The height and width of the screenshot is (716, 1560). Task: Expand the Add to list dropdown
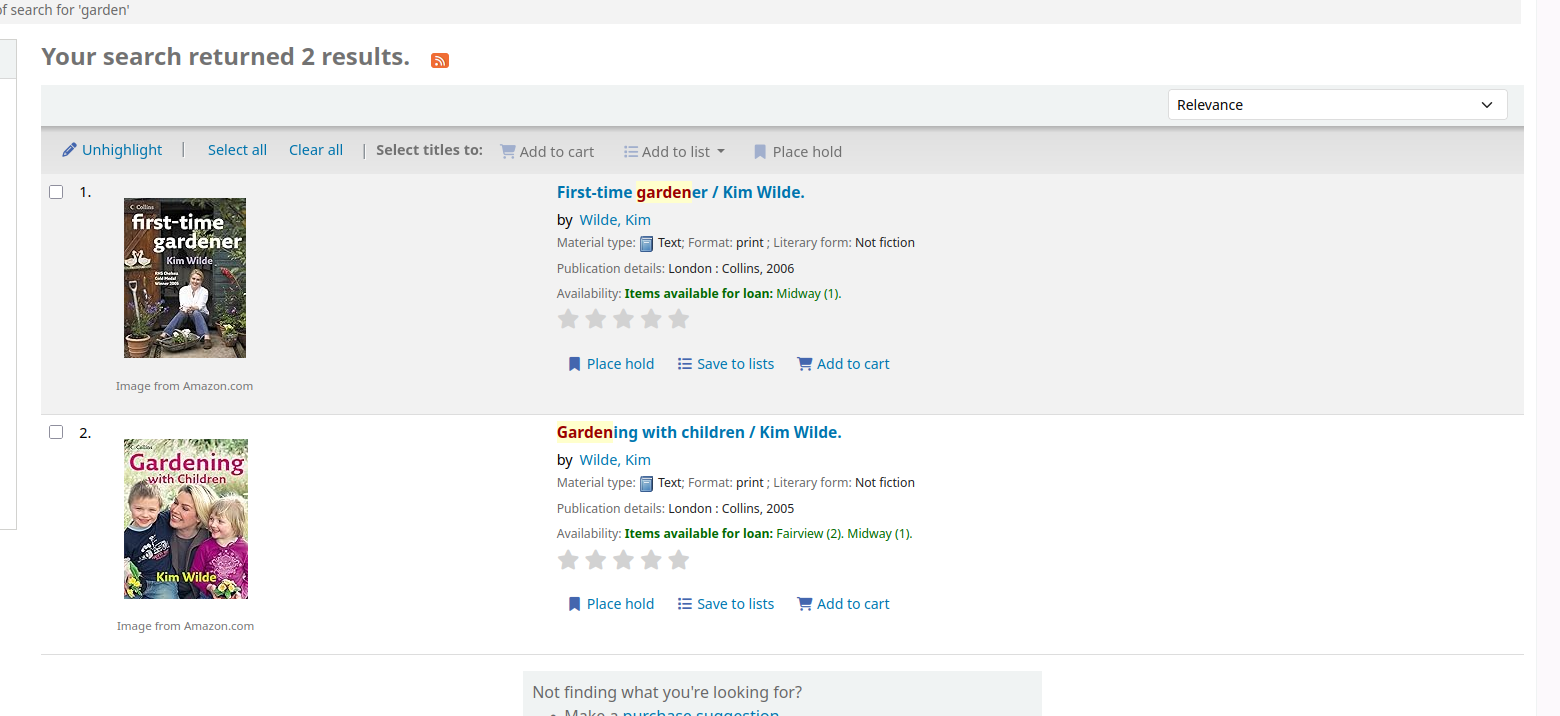pos(675,152)
